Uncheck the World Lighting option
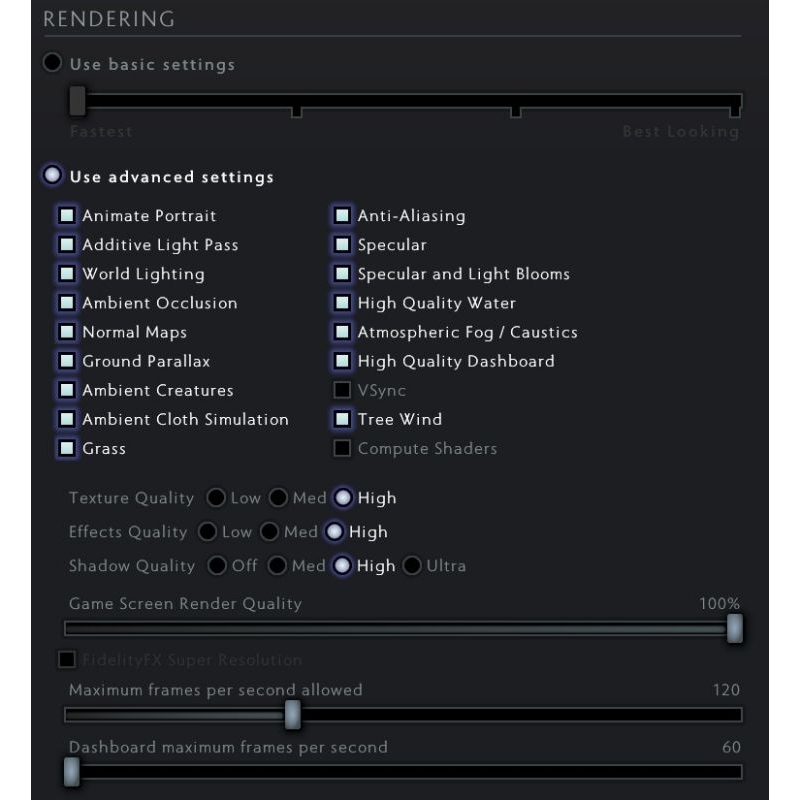The height and width of the screenshot is (800, 800). 67,273
